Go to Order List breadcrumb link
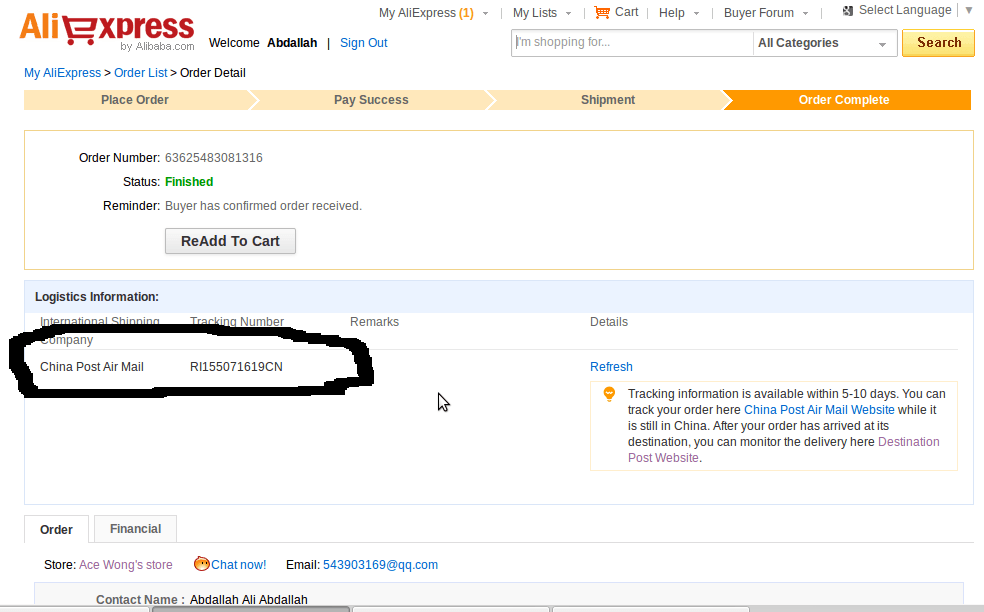984x612 pixels. (141, 73)
